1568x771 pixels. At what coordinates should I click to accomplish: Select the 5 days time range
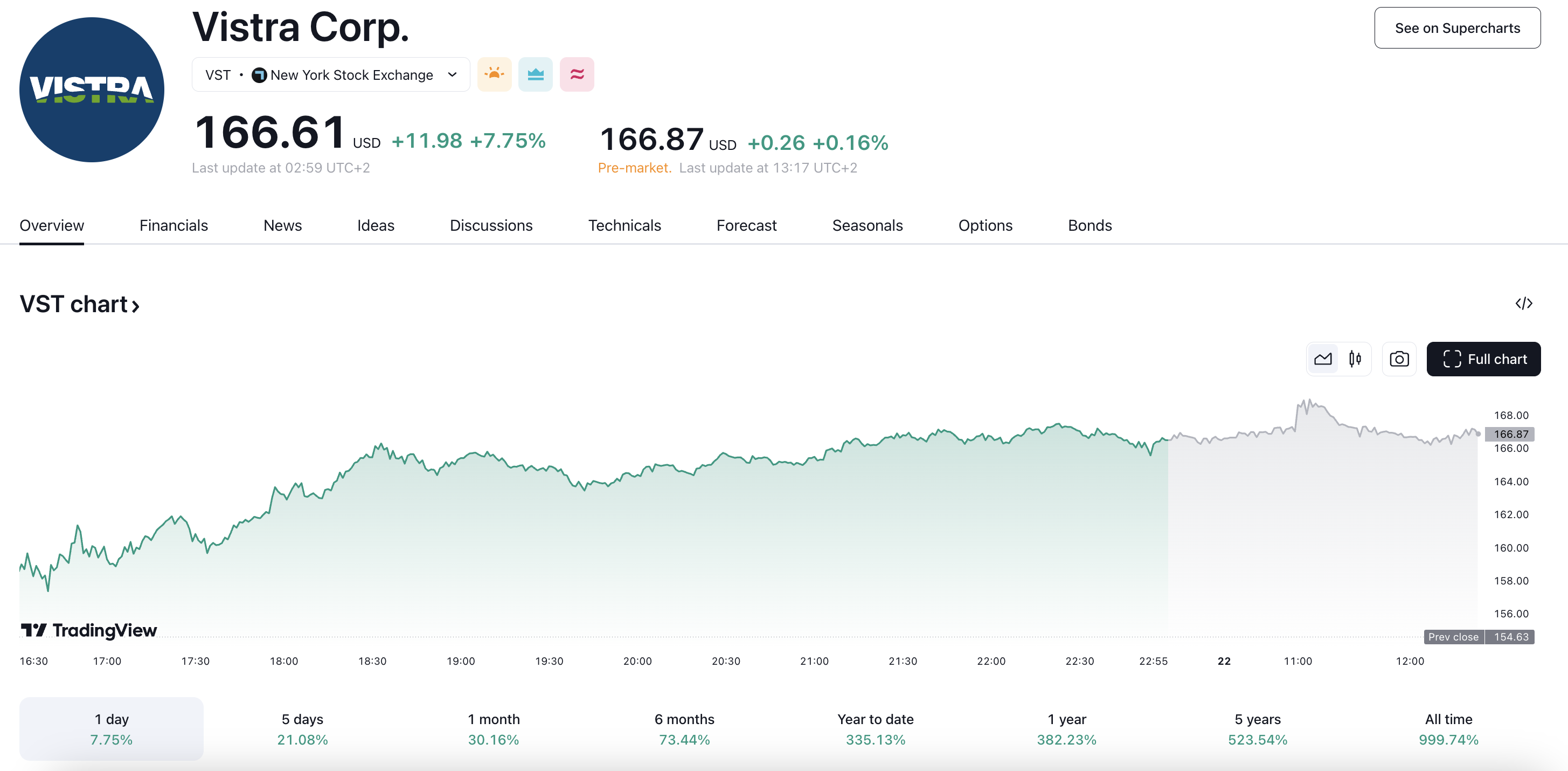(302, 728)
